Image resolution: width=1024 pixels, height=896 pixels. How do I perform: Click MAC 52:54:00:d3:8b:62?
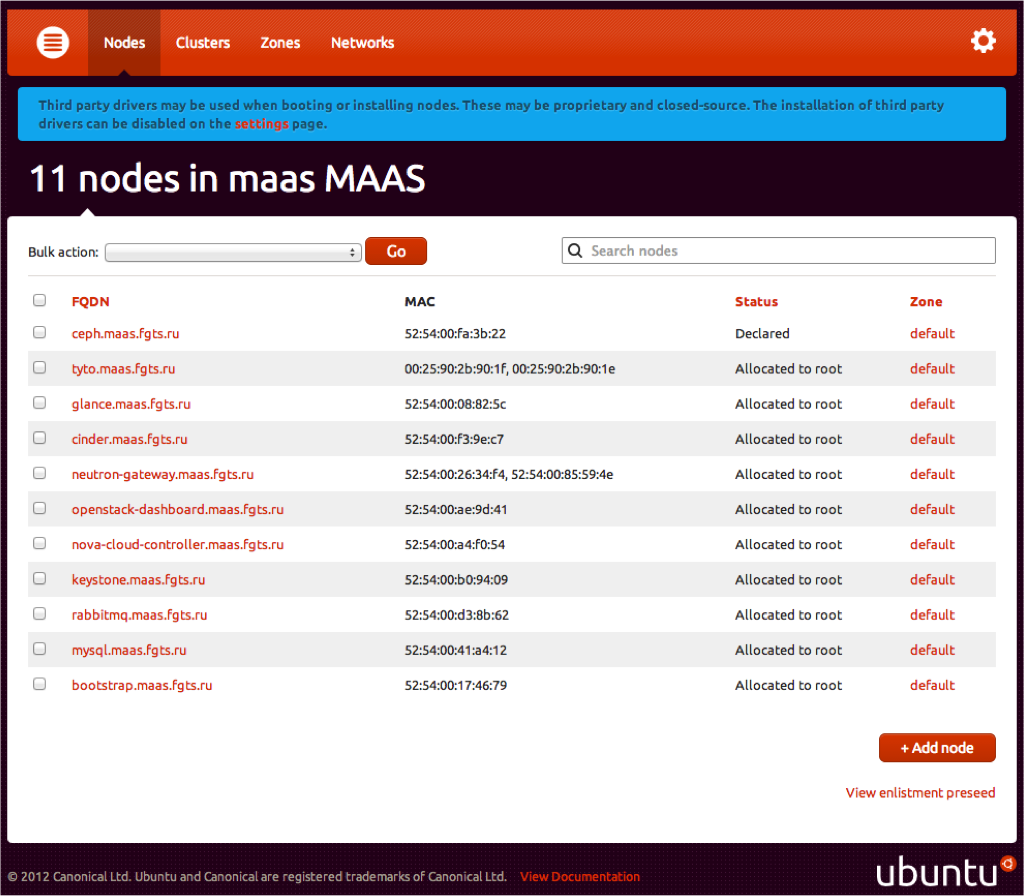click(x=456, y=615)
